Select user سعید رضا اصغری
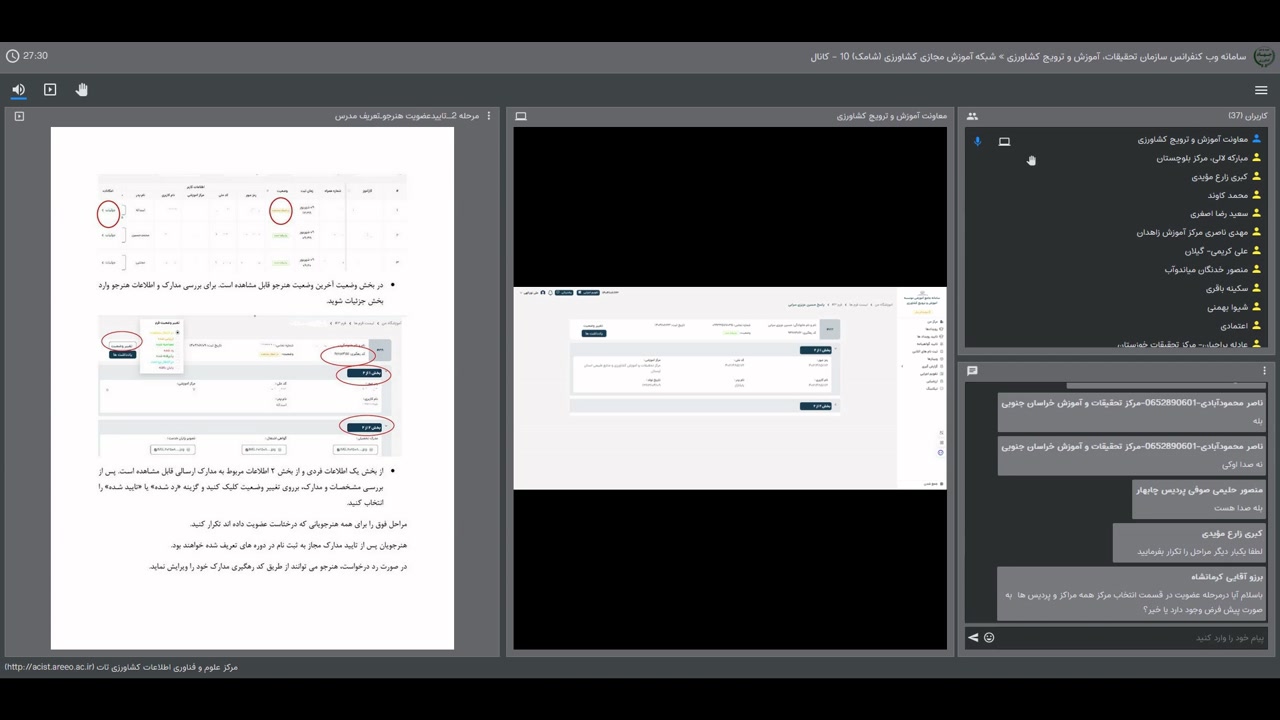 tap(1219, 214)
